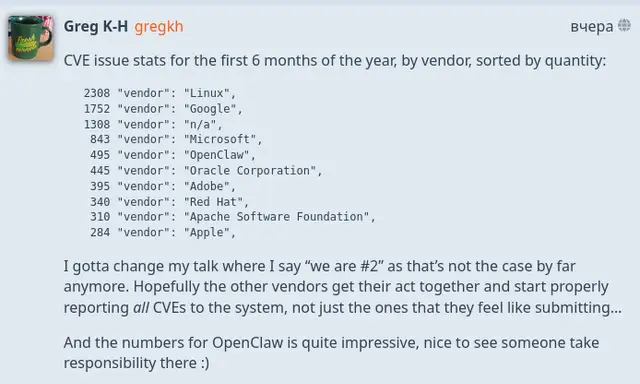
Task: Click the globe public visibility icon
Action: [624, 25]
